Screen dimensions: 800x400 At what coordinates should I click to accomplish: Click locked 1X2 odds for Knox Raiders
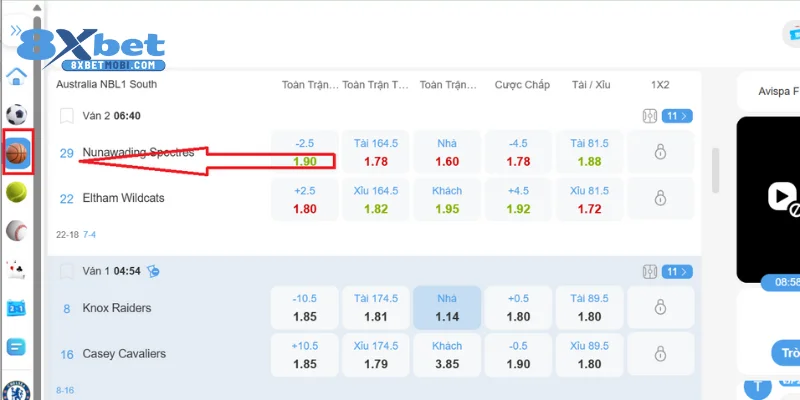point(660,307)
